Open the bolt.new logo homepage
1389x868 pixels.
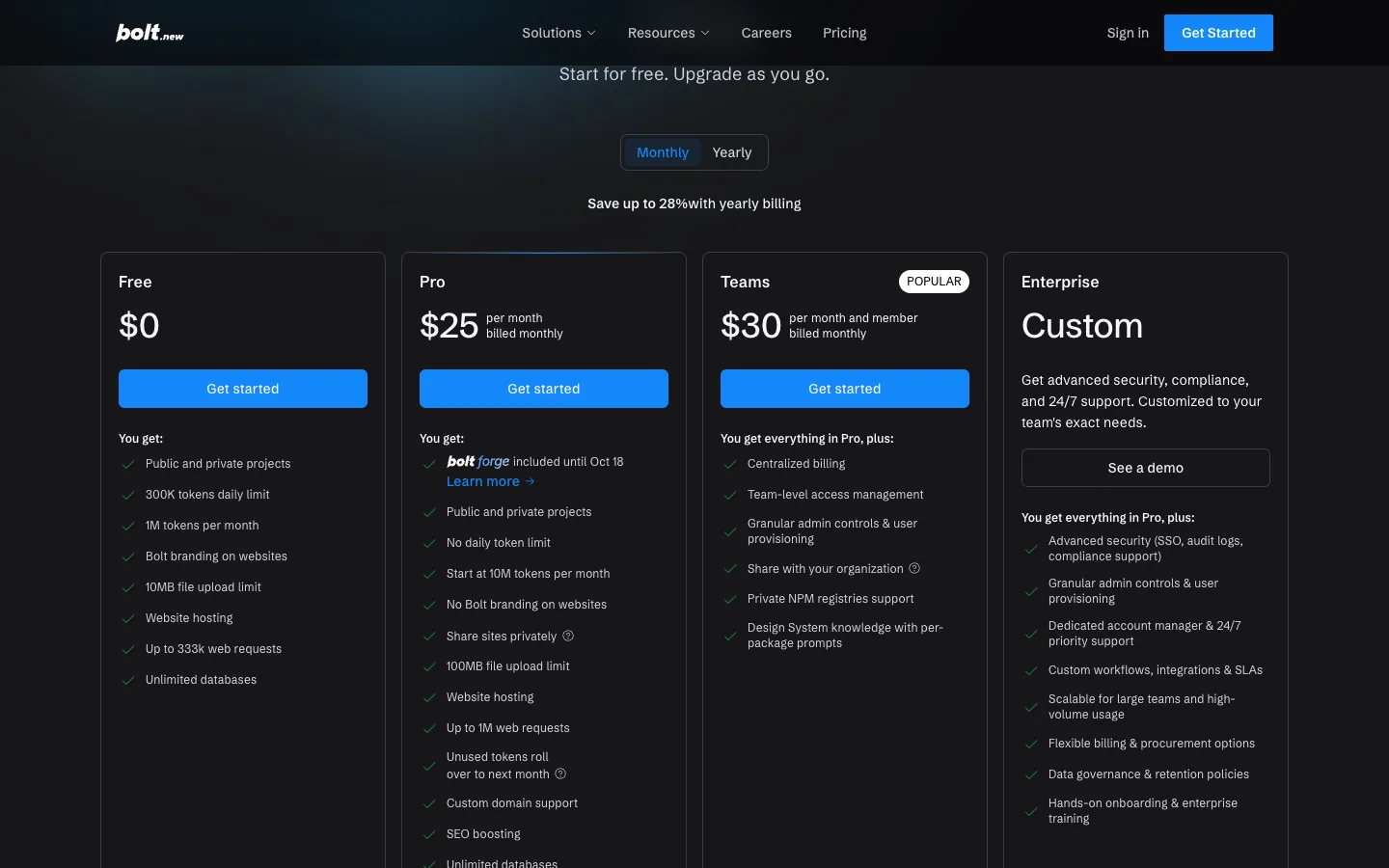pos(150,33)
